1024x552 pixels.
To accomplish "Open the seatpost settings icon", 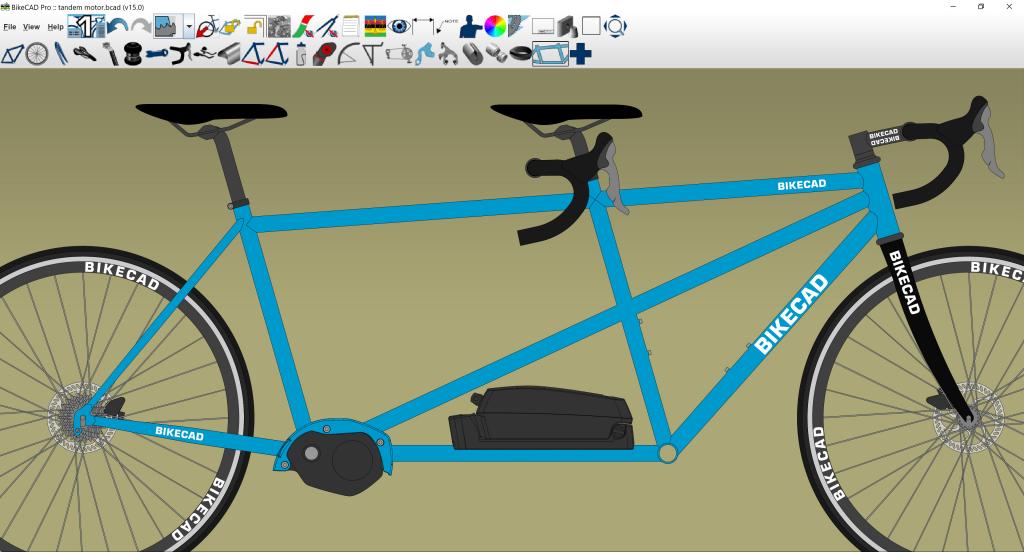I will click(110, 54).
